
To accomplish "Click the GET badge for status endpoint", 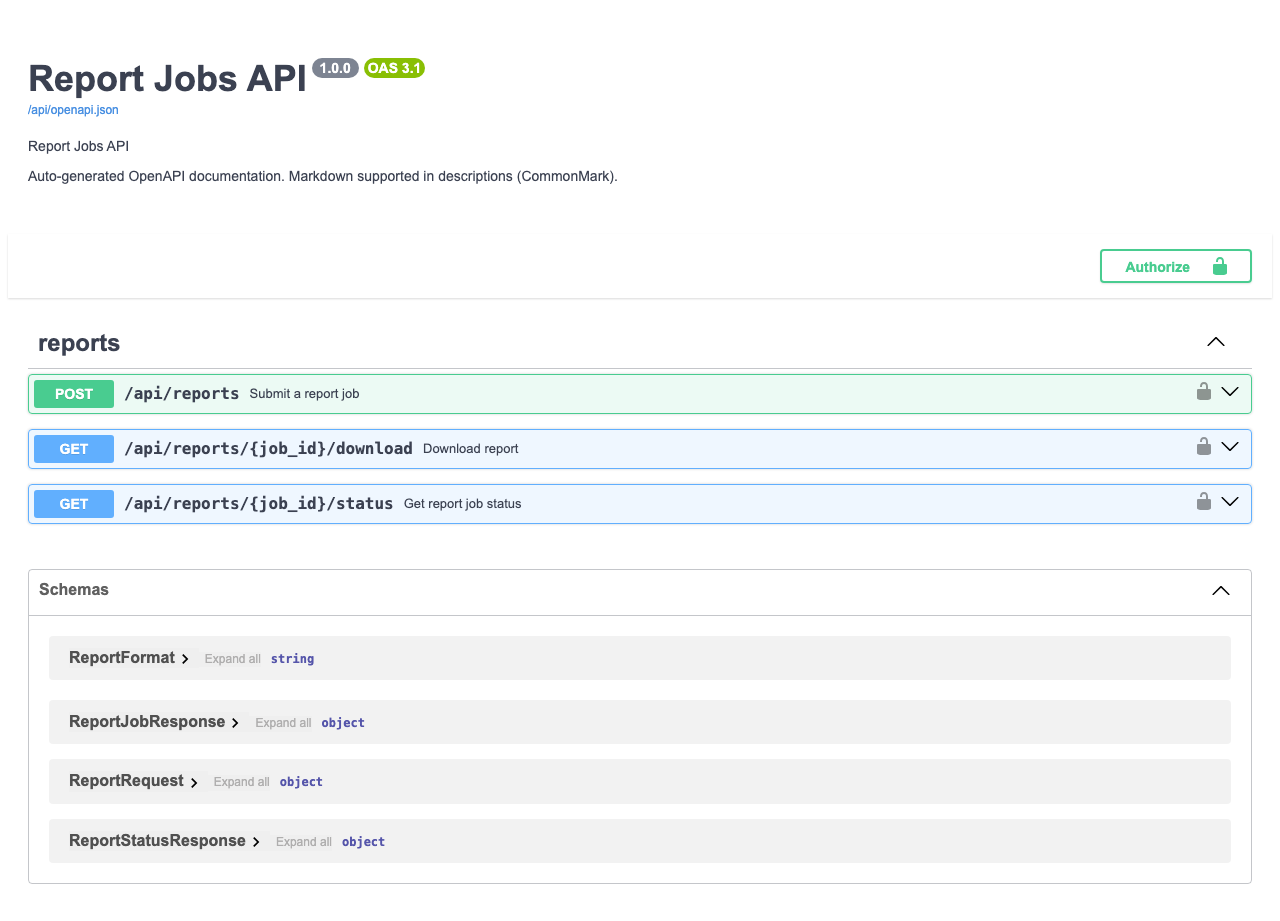I will tap(74, 504).
